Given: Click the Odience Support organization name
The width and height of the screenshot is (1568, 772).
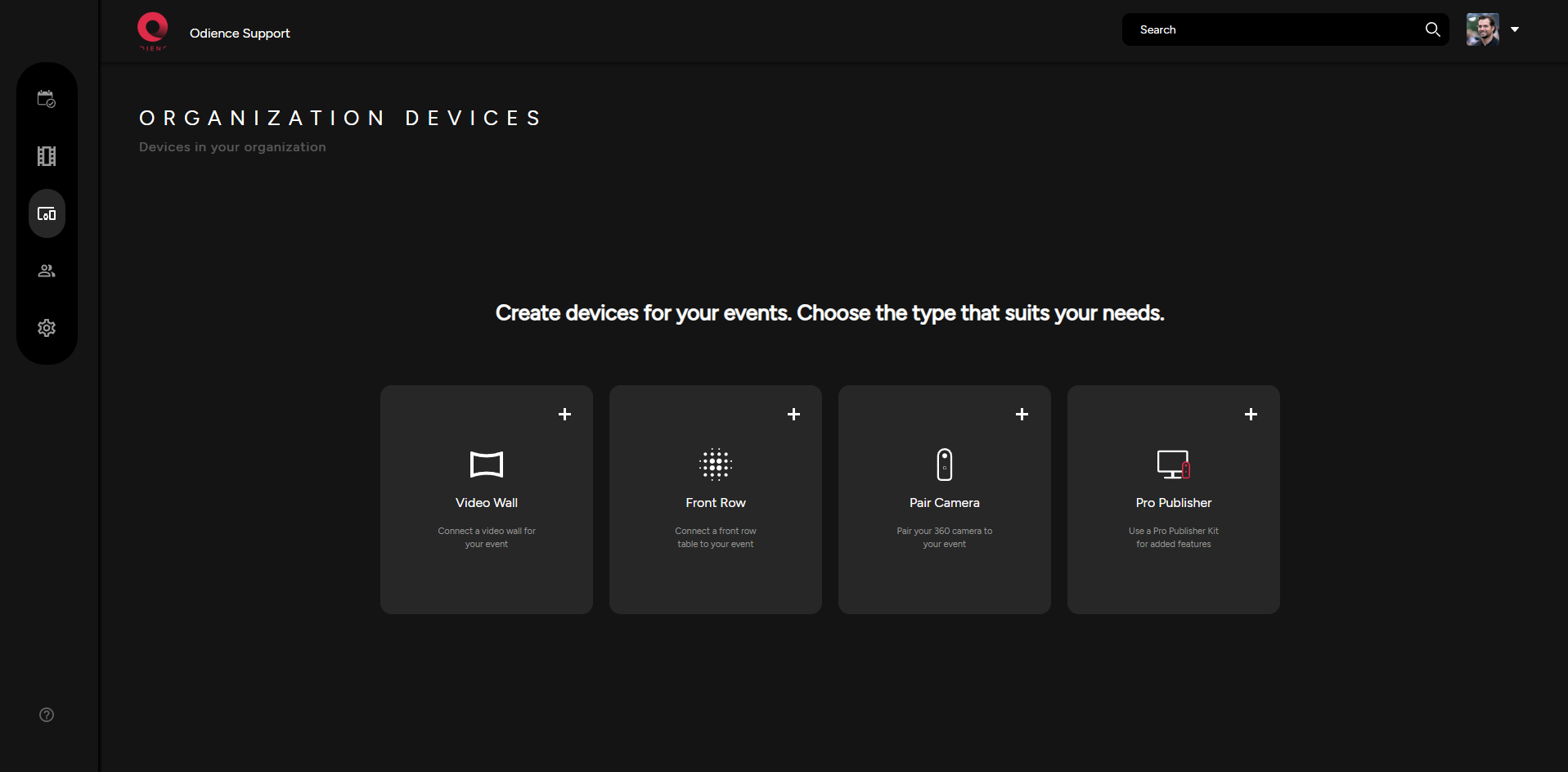Looking at the screenshot, I should click(240, 34).
